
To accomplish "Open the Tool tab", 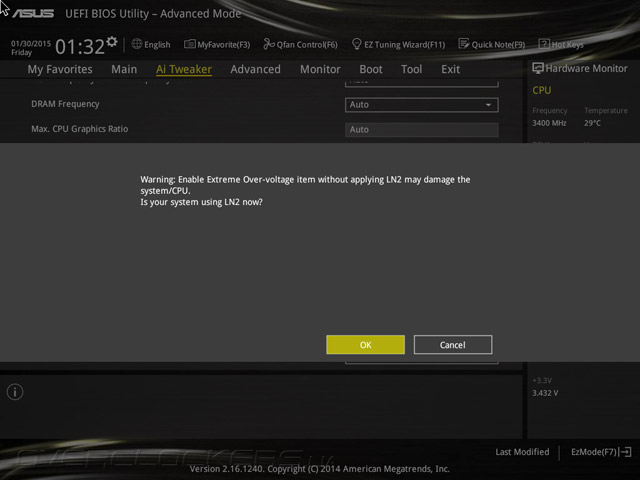I will pyautogui.click(x=411, y=69).
